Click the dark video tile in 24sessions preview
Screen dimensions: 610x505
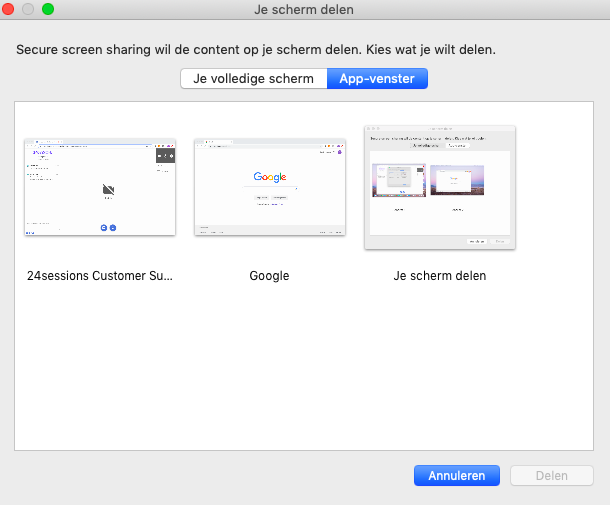coord(165,156)
